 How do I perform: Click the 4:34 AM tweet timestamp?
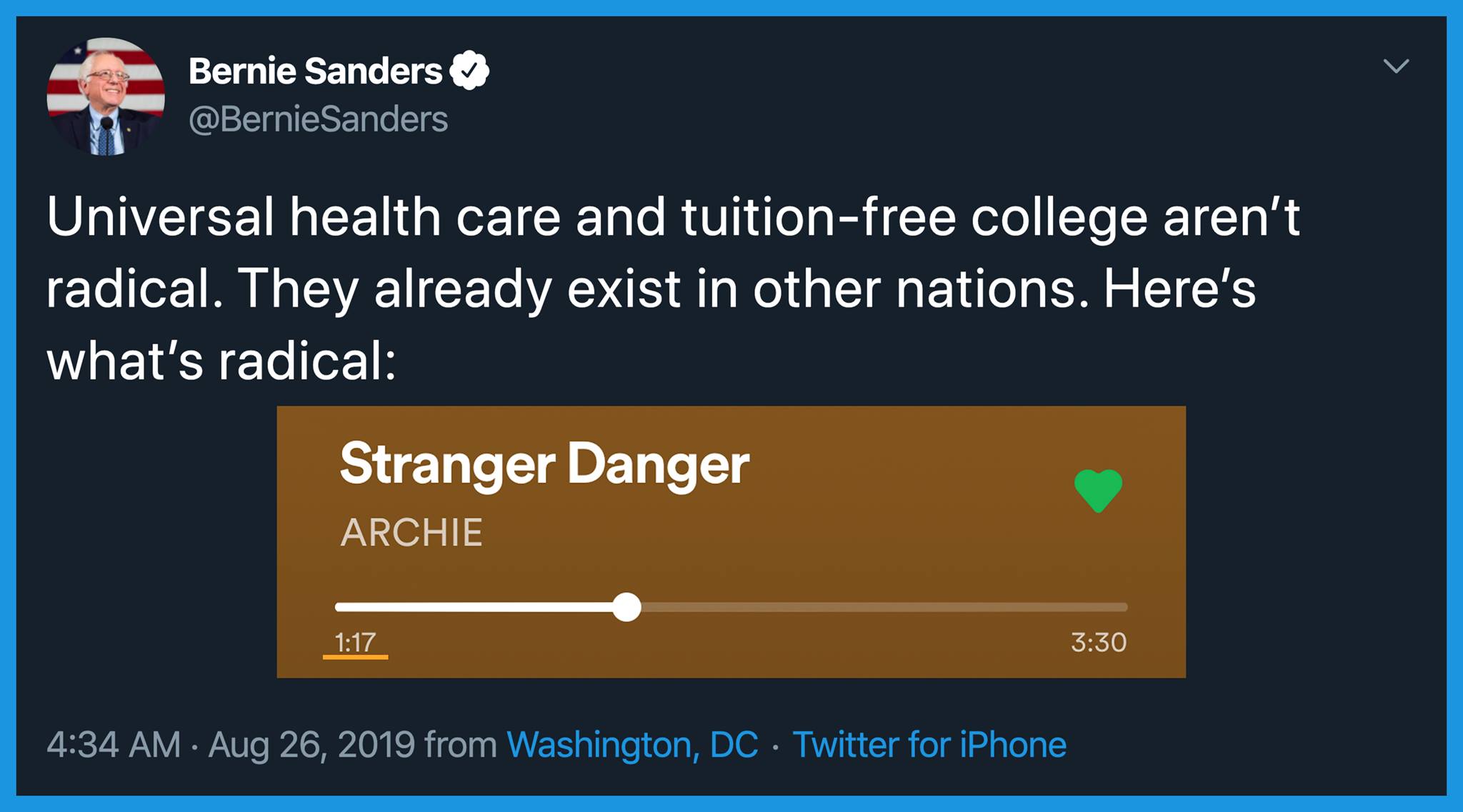tap(114, 745)
